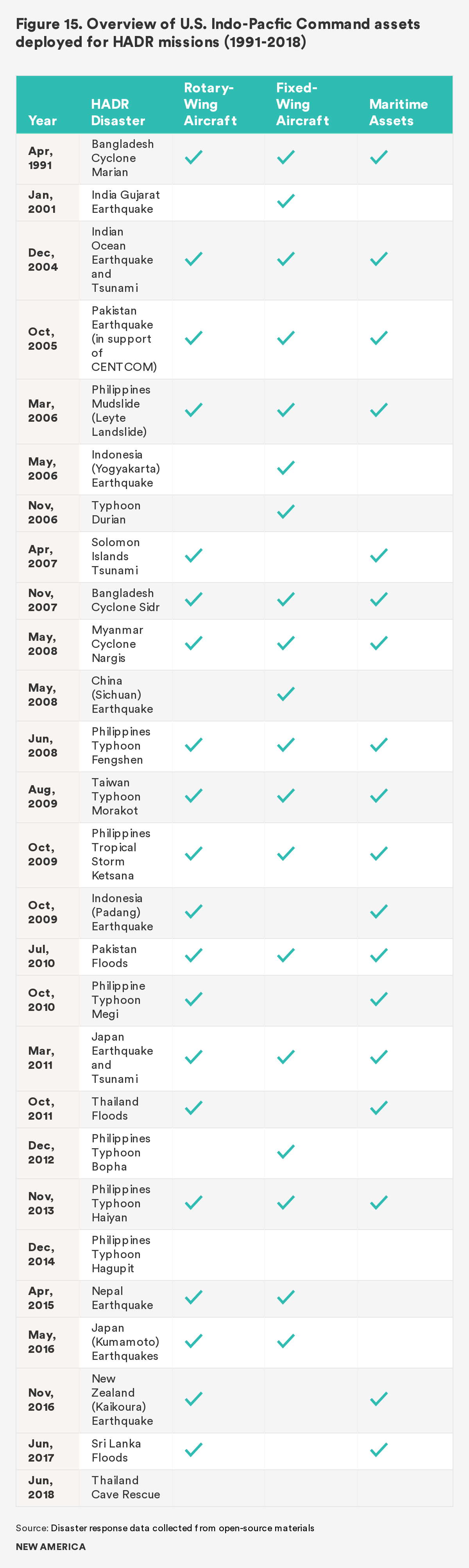Click the Thailand Cave Rescue disaster cell
This screenshot has width=469, height=1568.
(x=125, y=1487)
